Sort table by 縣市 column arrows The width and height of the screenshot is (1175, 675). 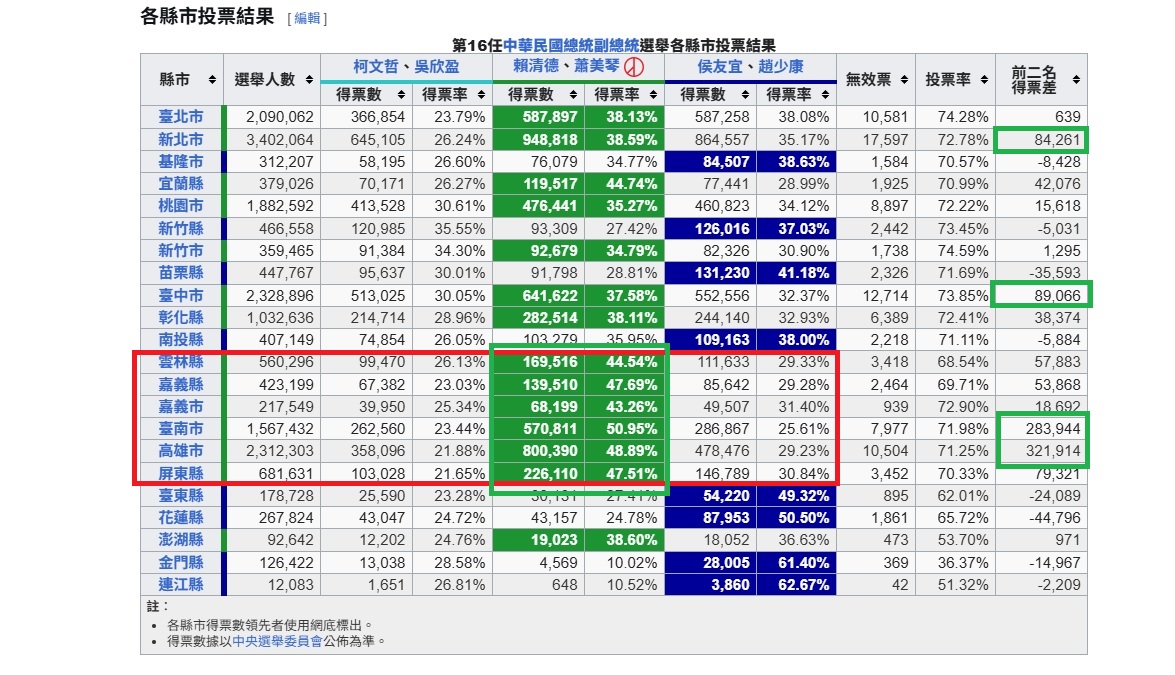pyautogui.click(x=212, y=79)
